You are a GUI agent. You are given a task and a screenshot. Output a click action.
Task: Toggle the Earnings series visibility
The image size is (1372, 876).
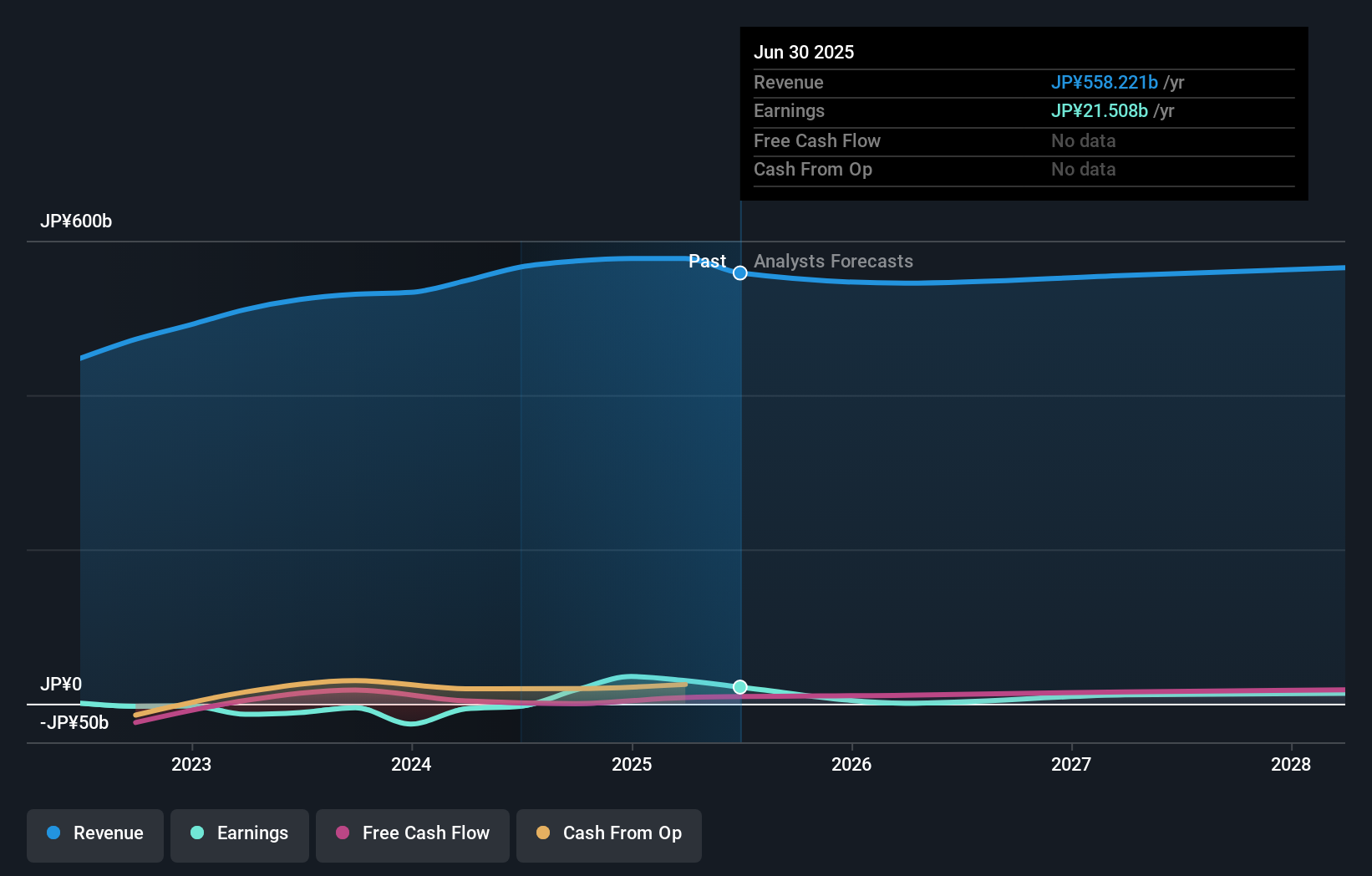point(240,835)
